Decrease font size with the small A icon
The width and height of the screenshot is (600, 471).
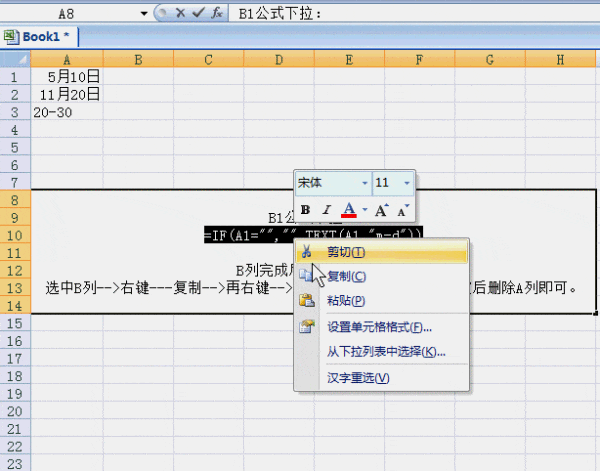[403, 210]
